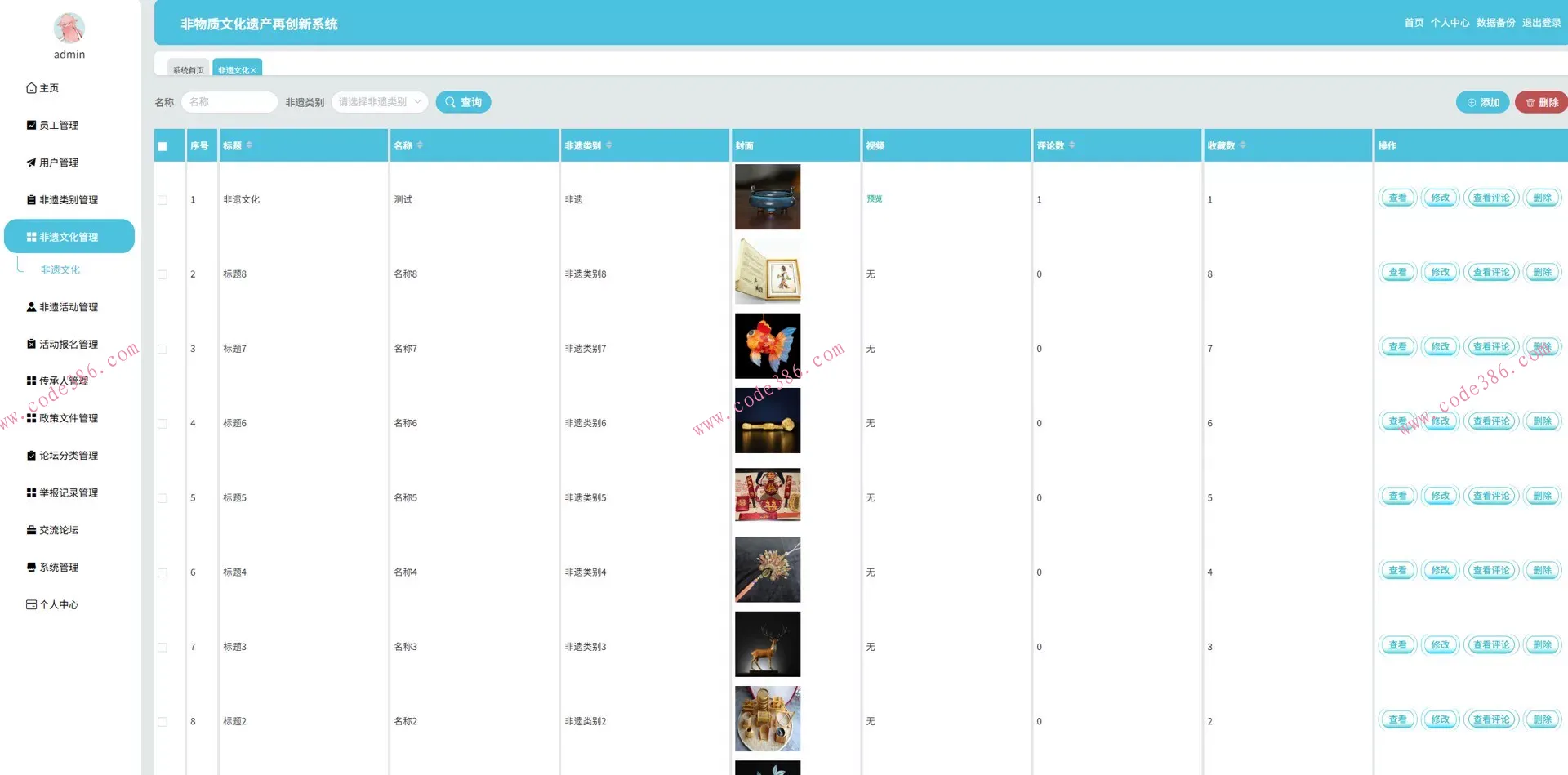Click the 添加 add button
1568x775 pixels.
[1482, 102]
